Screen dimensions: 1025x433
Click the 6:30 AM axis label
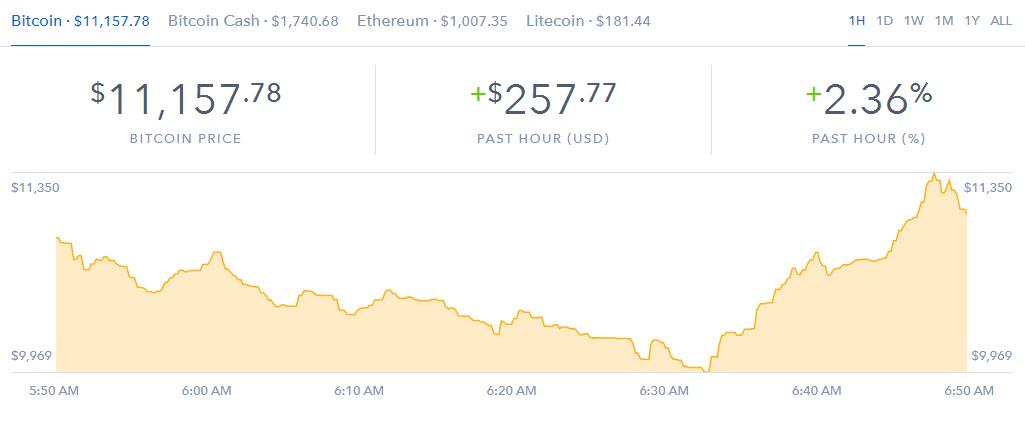click(664, 391)
